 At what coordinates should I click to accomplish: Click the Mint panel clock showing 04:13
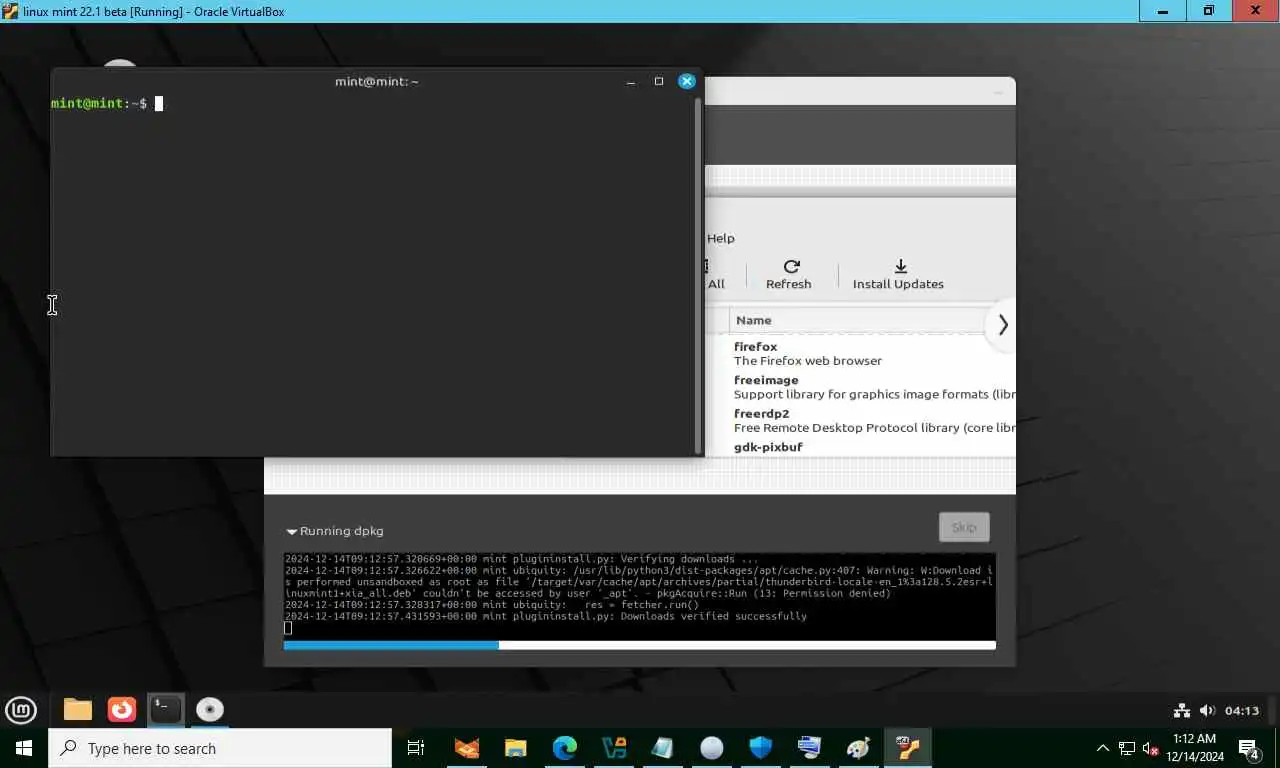click(1242, 711)
